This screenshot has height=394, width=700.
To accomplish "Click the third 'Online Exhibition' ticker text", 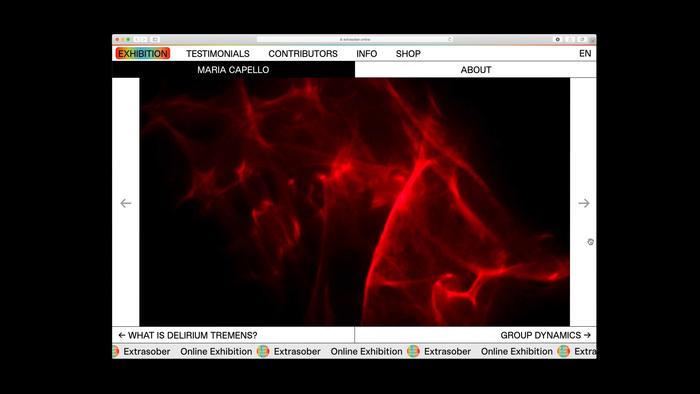I will click(x=517, y=352).
